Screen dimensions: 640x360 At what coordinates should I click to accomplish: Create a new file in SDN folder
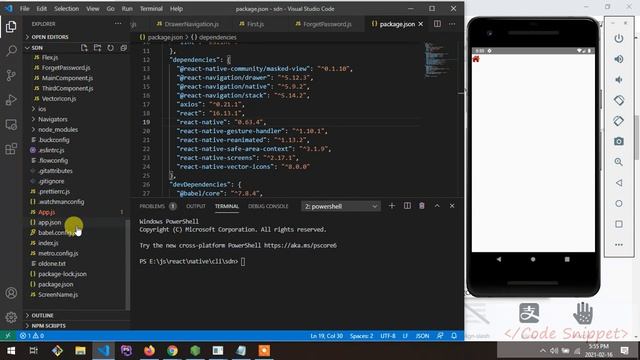[84, 48]
